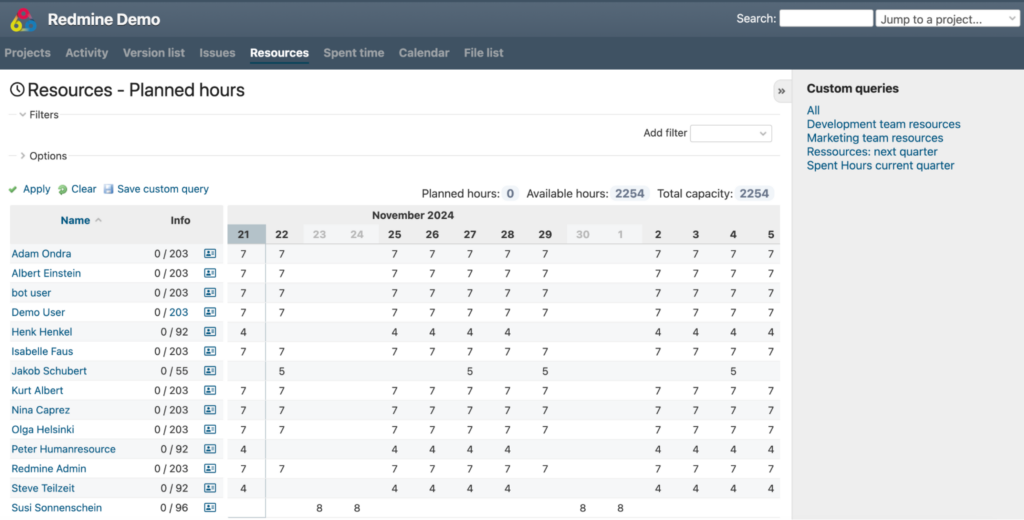Click the Clear filters icon
1024x520 pixels.
63,189
